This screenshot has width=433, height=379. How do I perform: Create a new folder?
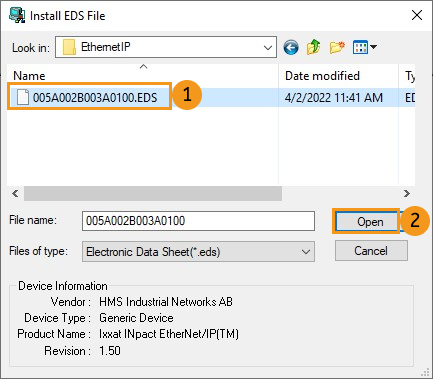[x=337, y=47]
